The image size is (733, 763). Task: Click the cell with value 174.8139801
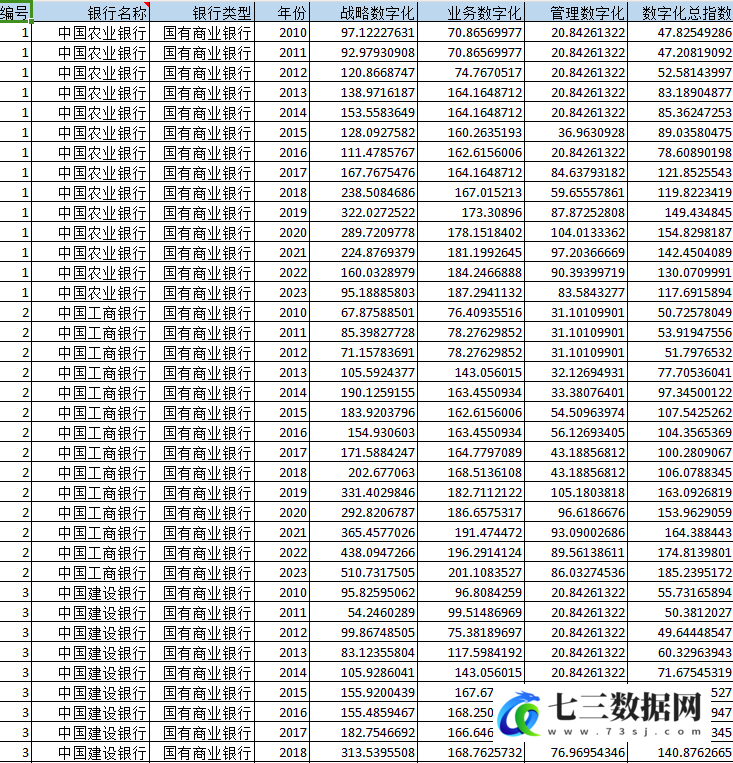(680, 552)
